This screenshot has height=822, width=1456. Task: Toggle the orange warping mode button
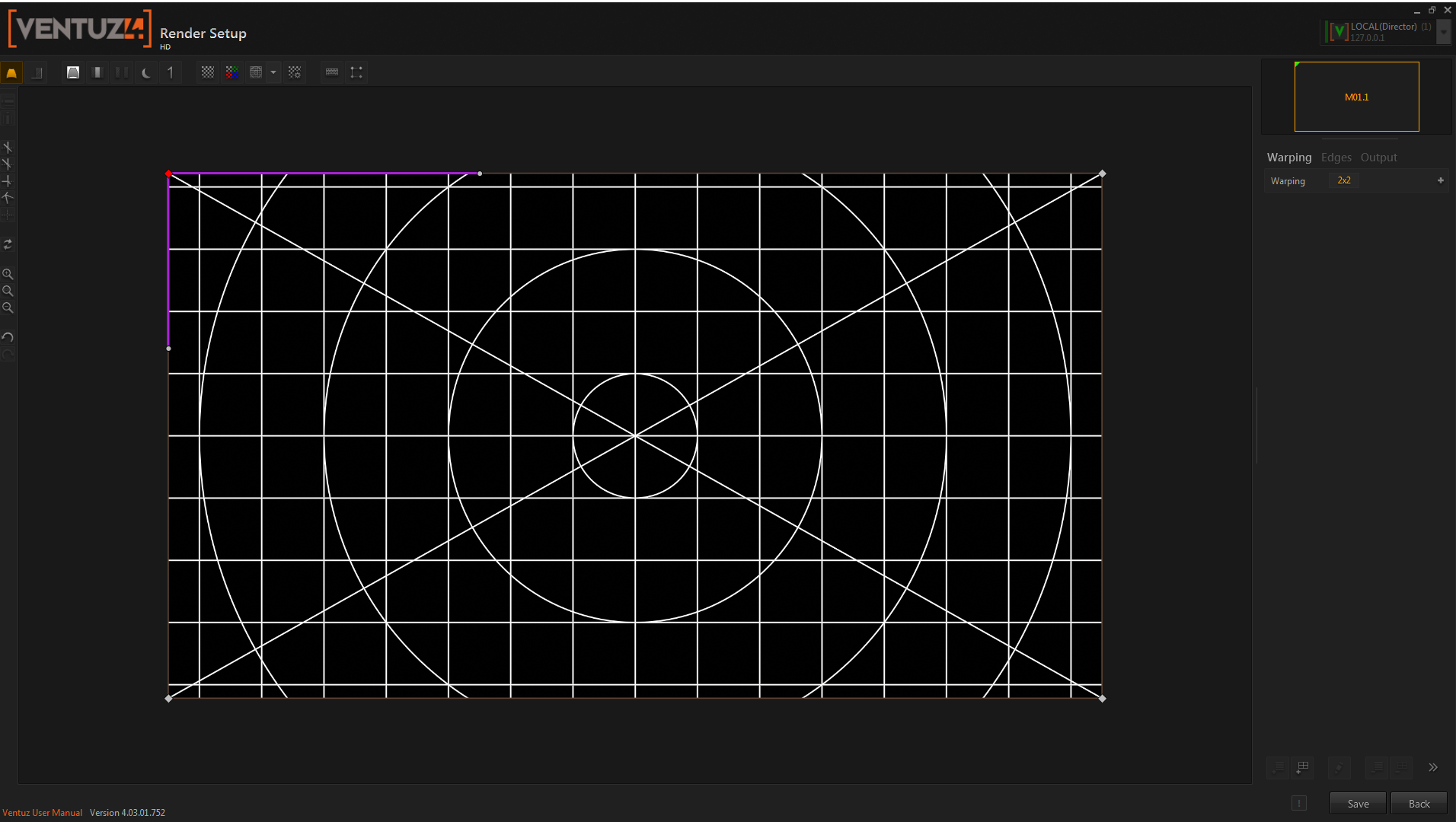pos(11,72)
